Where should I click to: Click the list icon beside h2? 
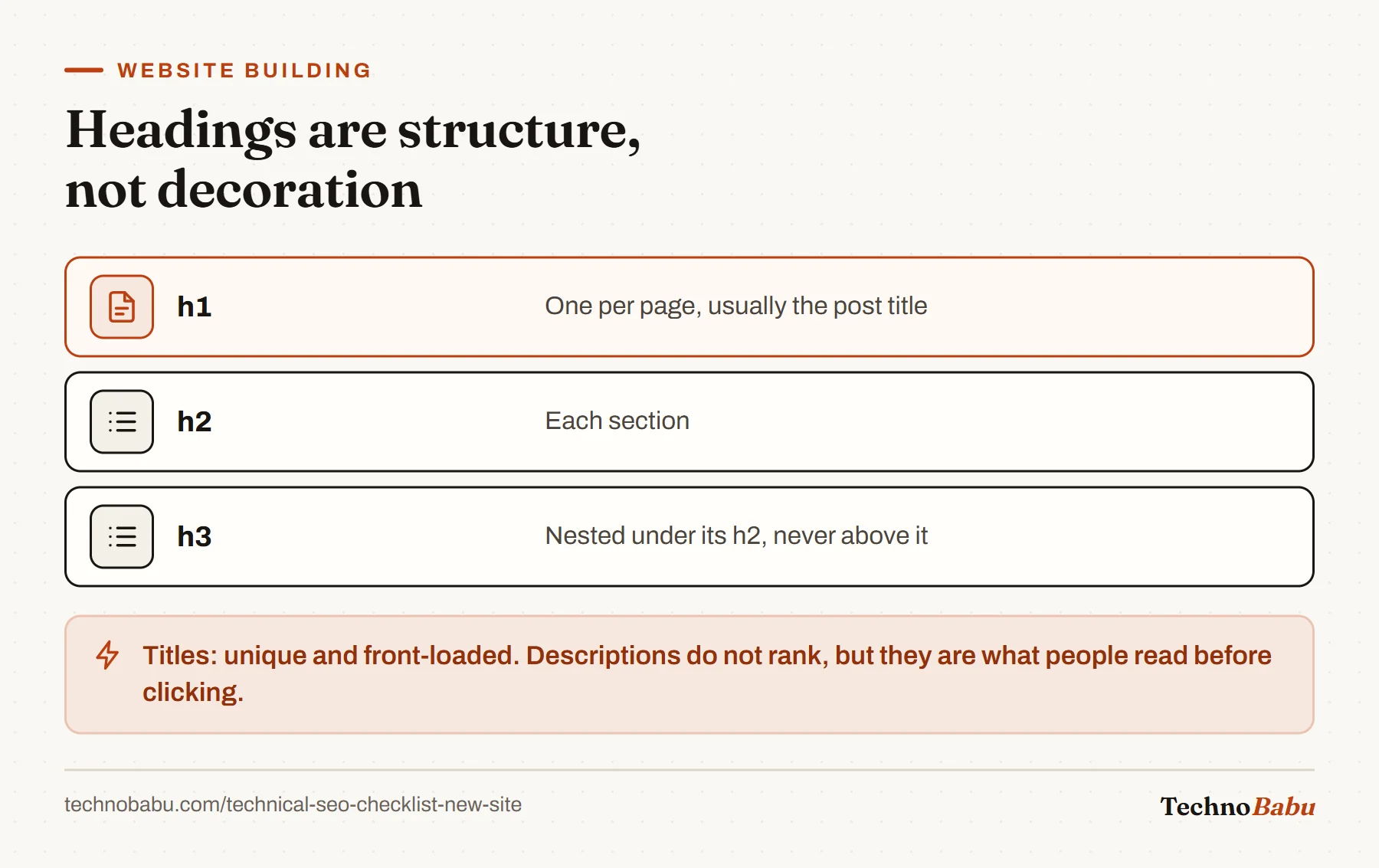click(122, 421)
